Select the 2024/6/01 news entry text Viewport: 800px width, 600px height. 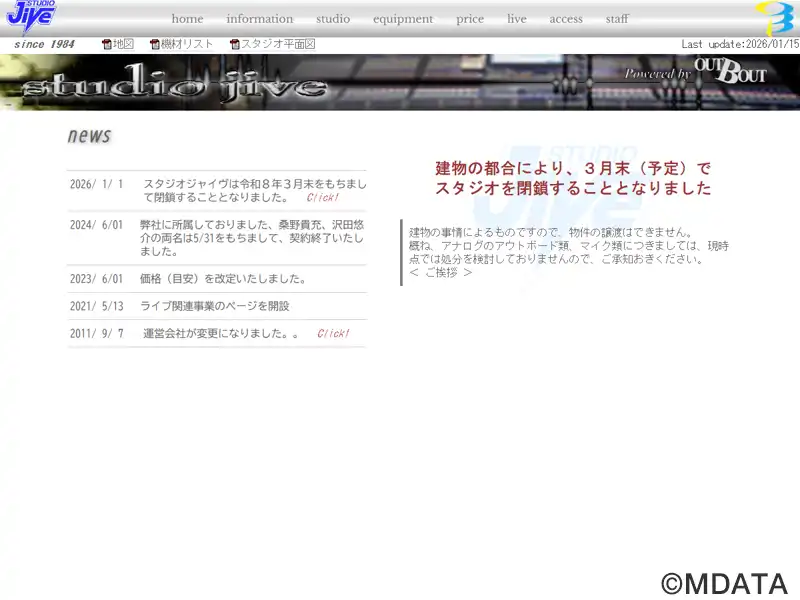pos(252,238)
